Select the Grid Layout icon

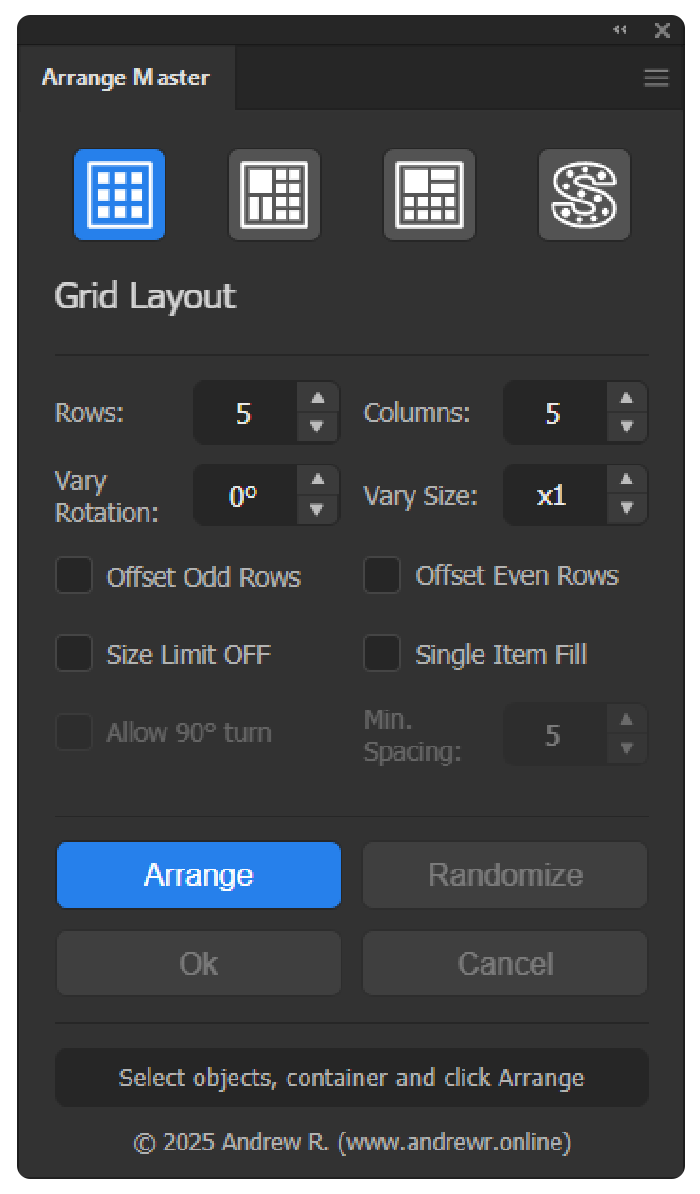(119, 195)
